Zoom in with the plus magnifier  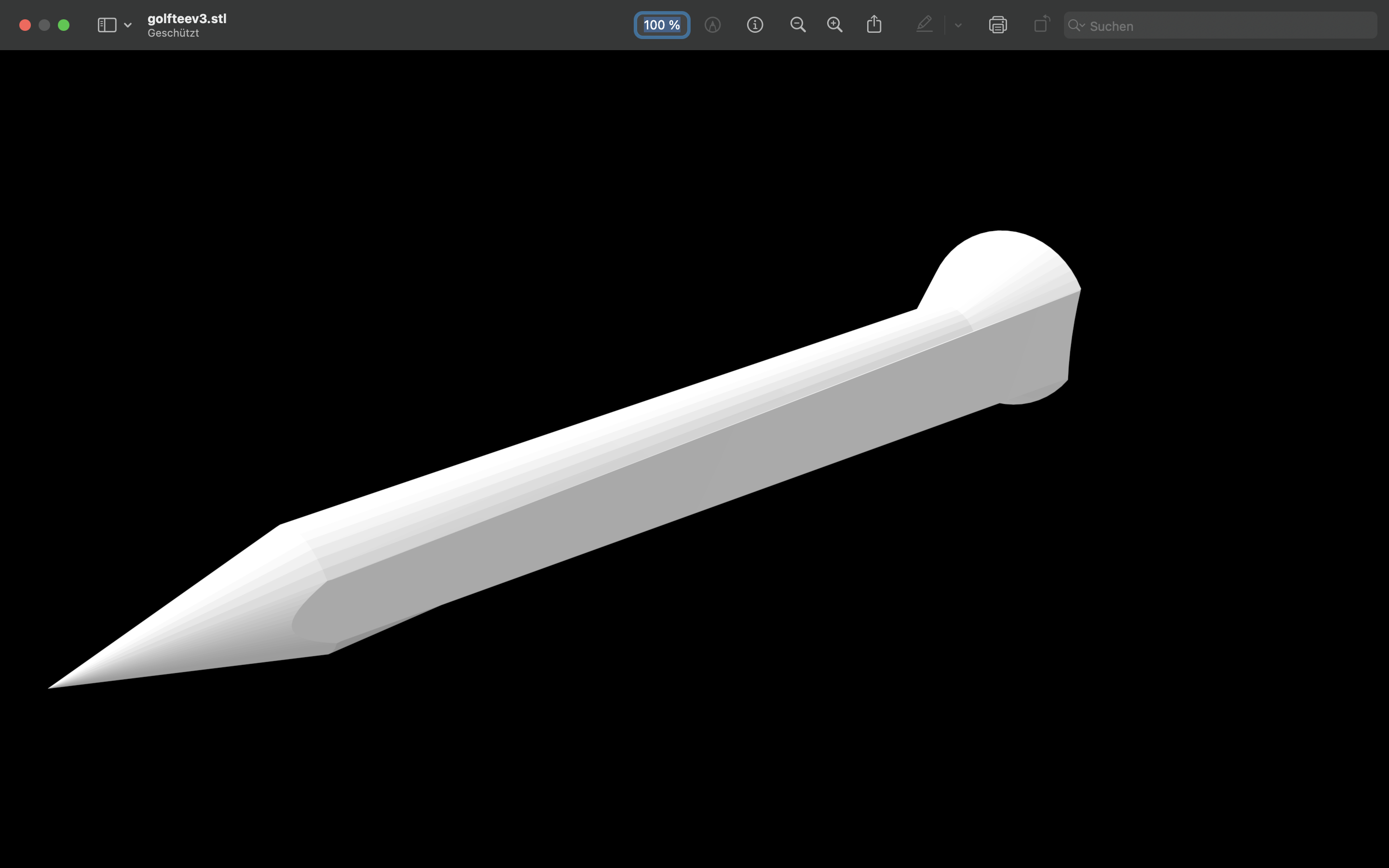[834, 25]
